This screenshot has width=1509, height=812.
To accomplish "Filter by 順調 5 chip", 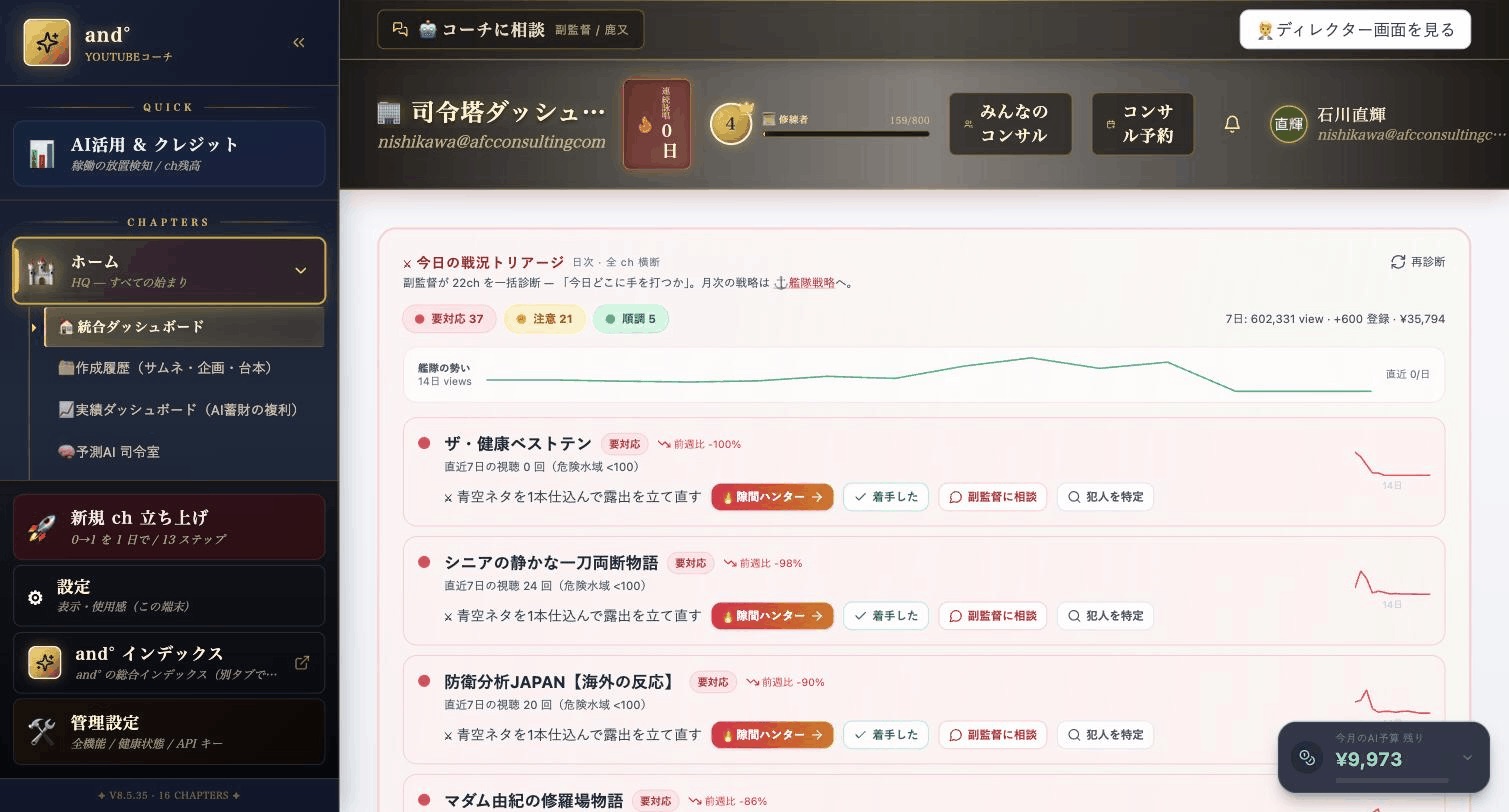I will 631,319.
